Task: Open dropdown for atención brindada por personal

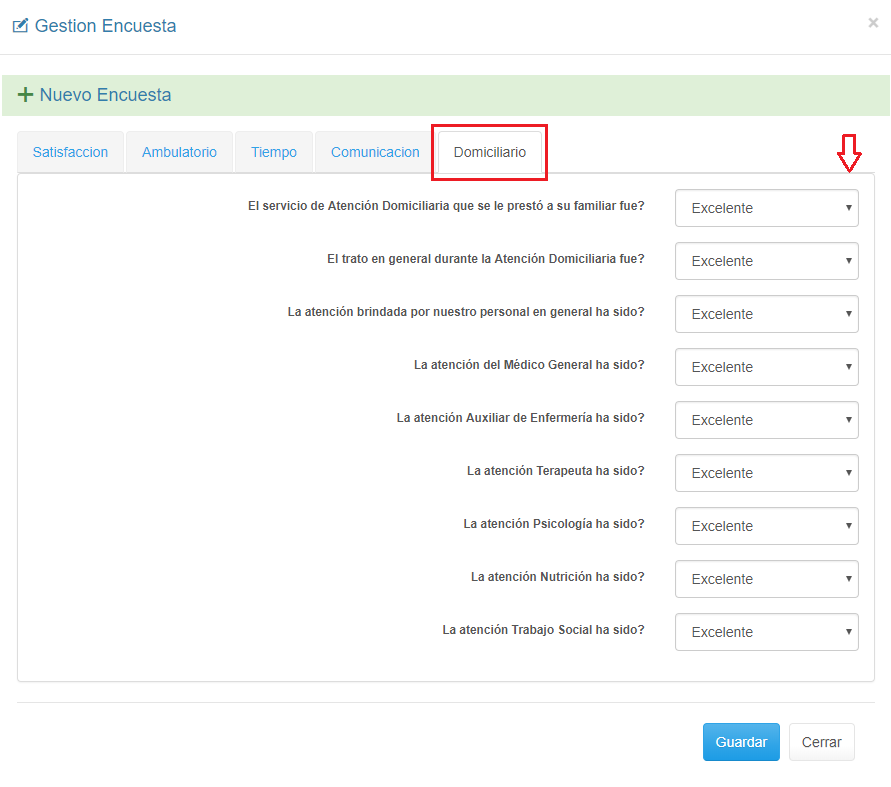Action: 766,314
